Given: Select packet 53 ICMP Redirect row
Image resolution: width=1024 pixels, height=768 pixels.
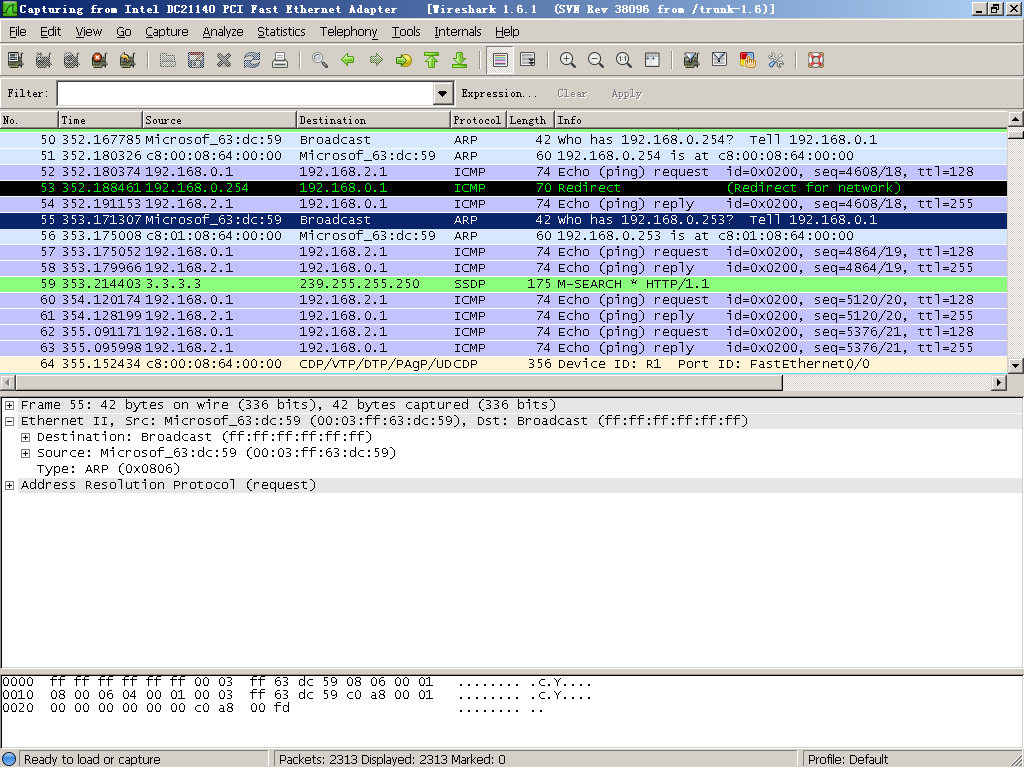Looking at the screenshot, I should [x=504, y=188].
